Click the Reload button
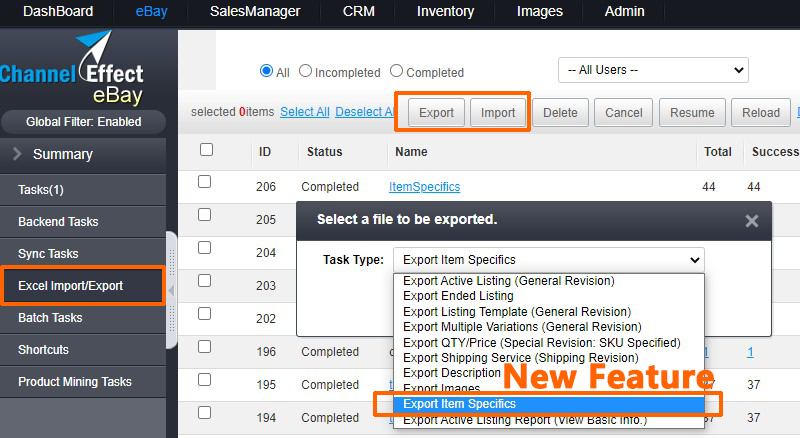This screenshot has width=800, height=438. click(761, 112)
